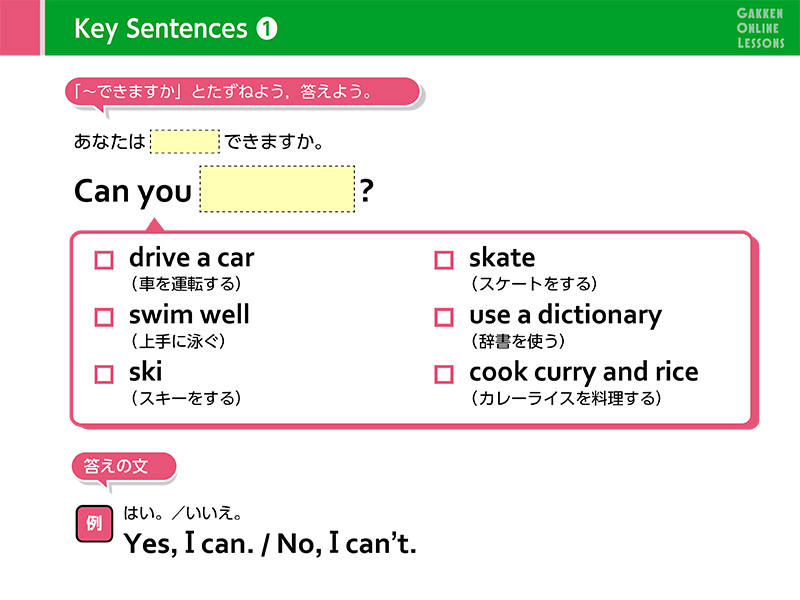Check the box for drive a car
This screenshot has height=600, width=800.
pyautogui.click(x=104, y=260)
